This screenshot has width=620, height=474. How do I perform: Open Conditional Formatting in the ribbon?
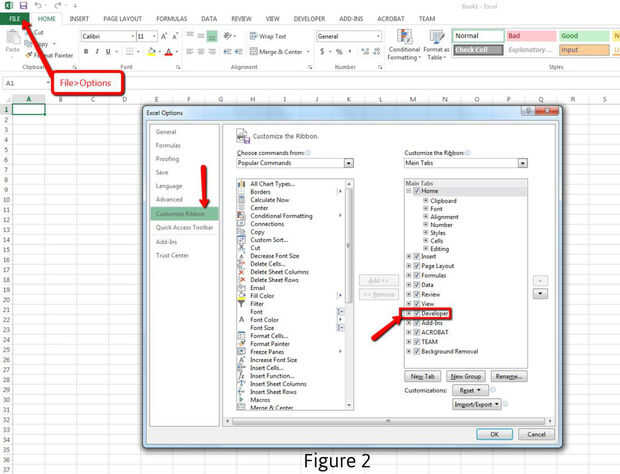(404, 45)
